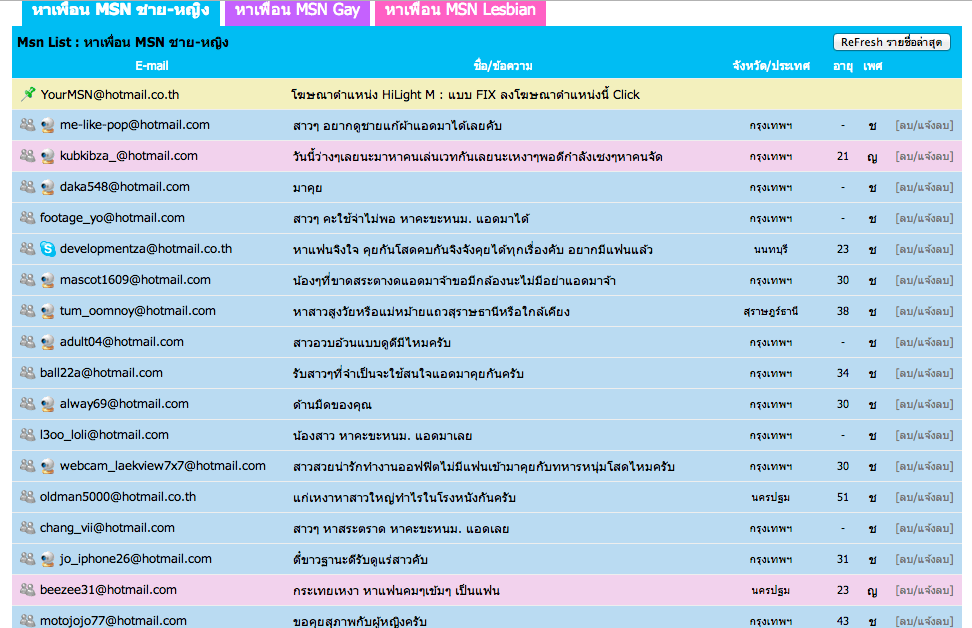Image resolution: width=972 pixels, height=628 pixels.
Task: Click the MSN messenger icon next to alway69@hotmail.com
Action: click(x=48, y=404)
